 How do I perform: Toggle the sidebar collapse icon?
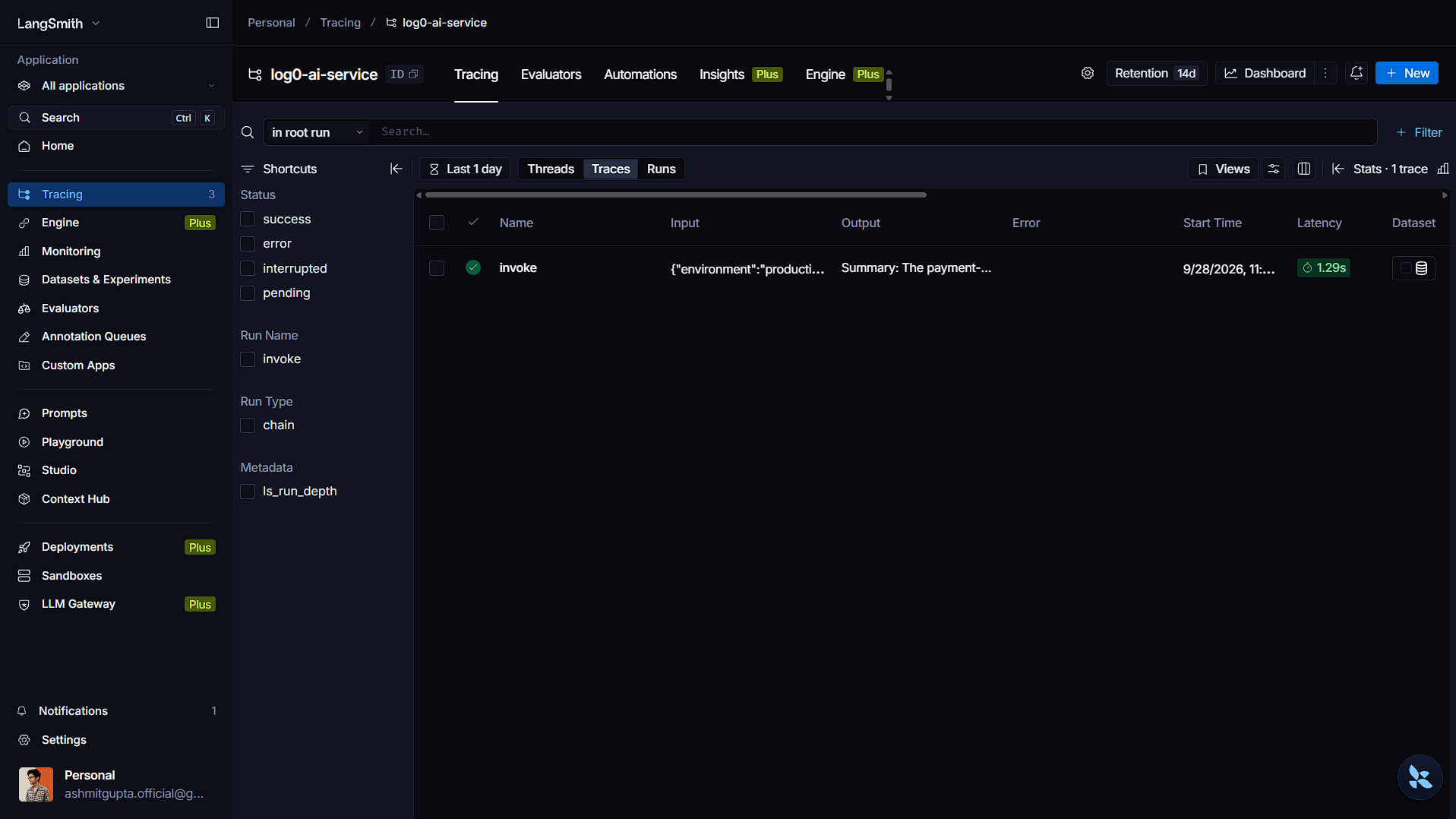pyautogui.click(x=213, y=23)
